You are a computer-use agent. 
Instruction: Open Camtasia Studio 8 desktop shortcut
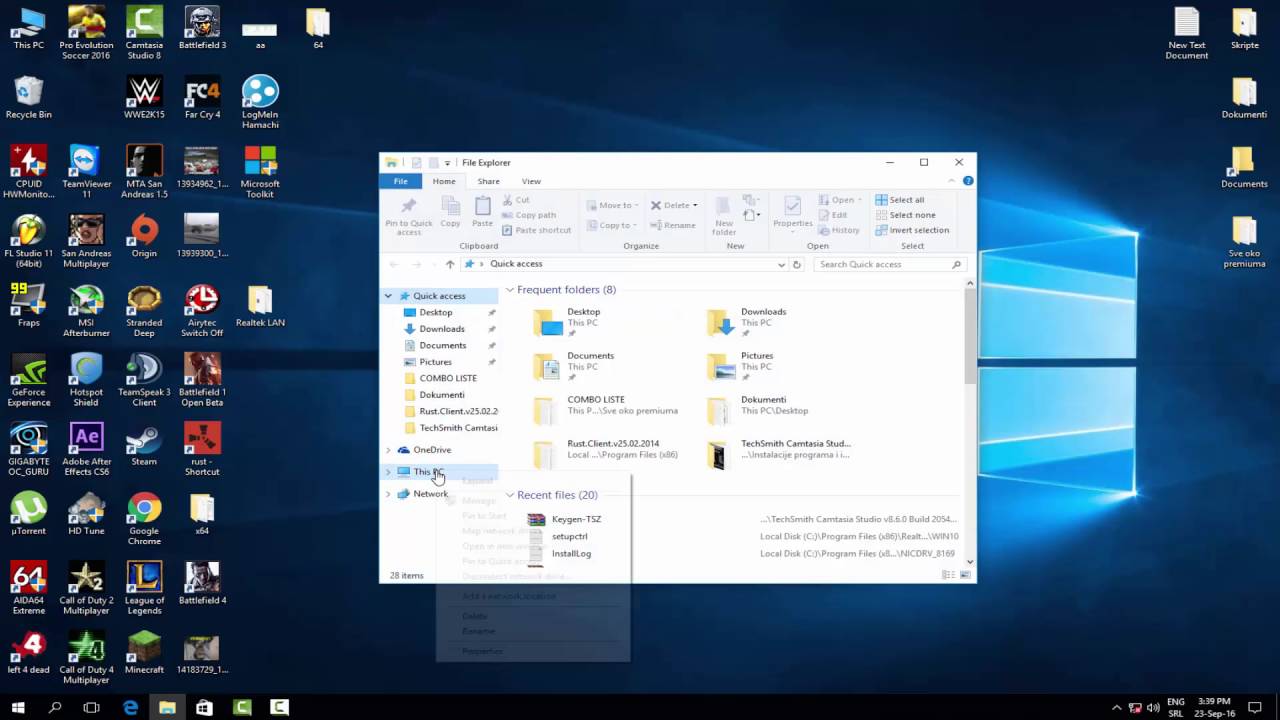point(144,33)
